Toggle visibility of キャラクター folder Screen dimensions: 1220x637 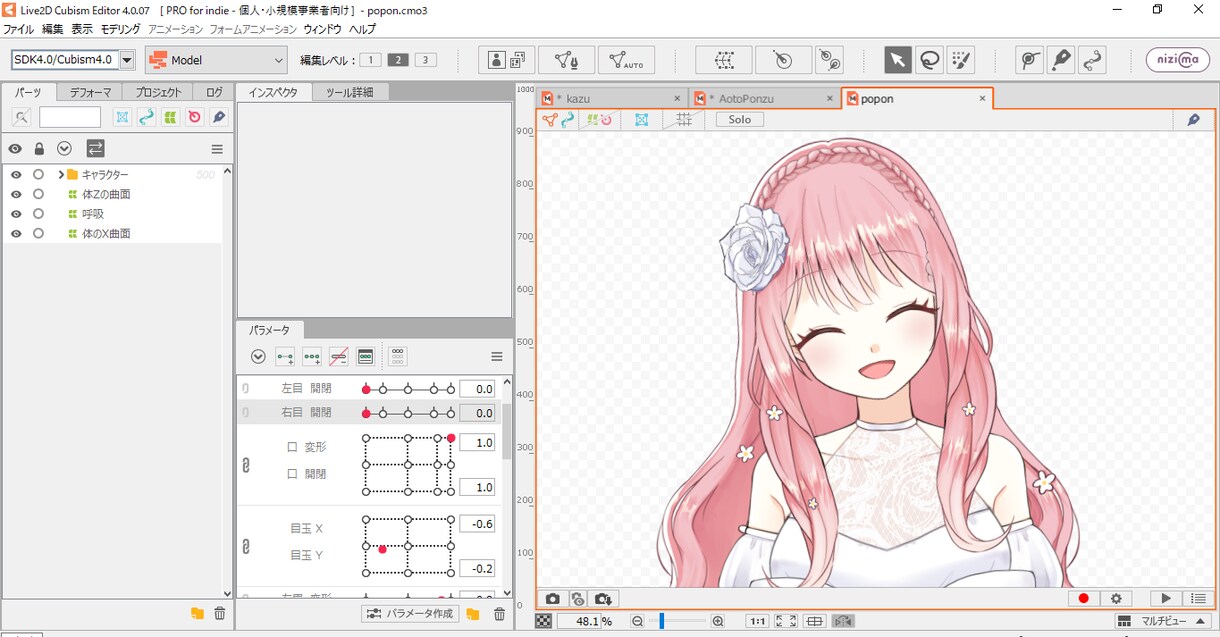coord(16,175)
